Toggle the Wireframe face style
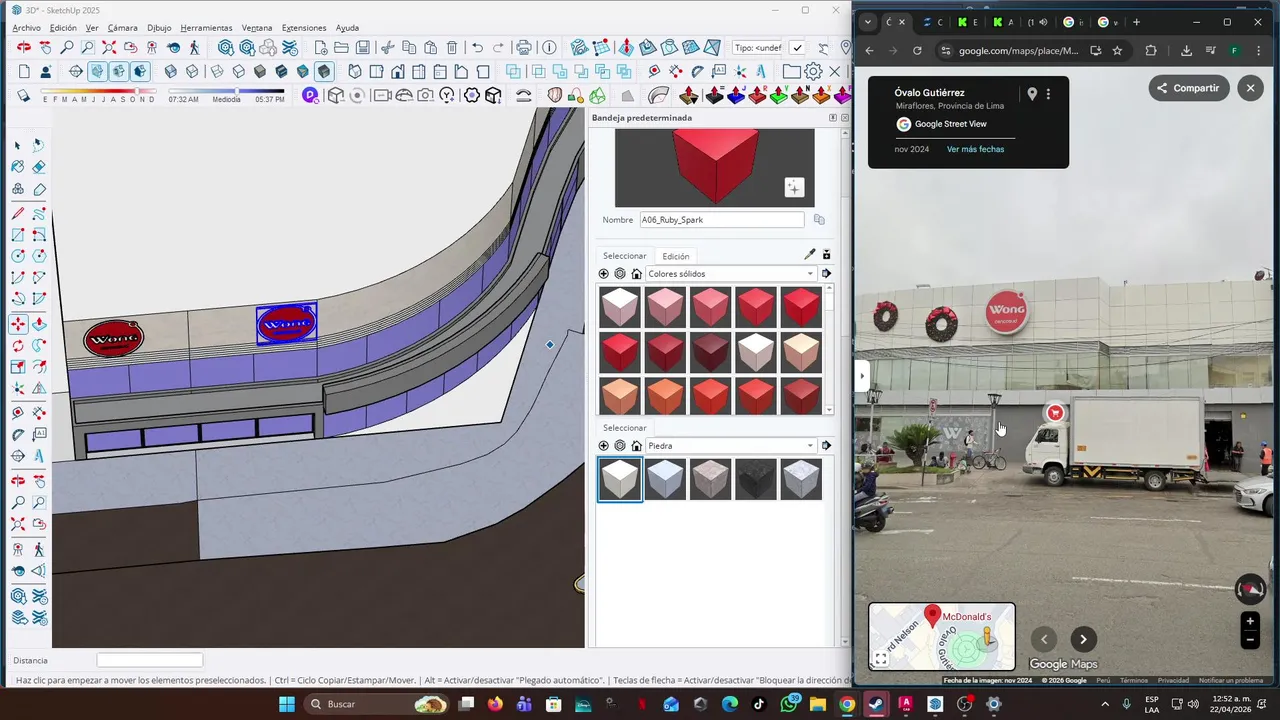The width and height of the screenshot is (1280, 720). pyautogui.click(x=217, y=71)
